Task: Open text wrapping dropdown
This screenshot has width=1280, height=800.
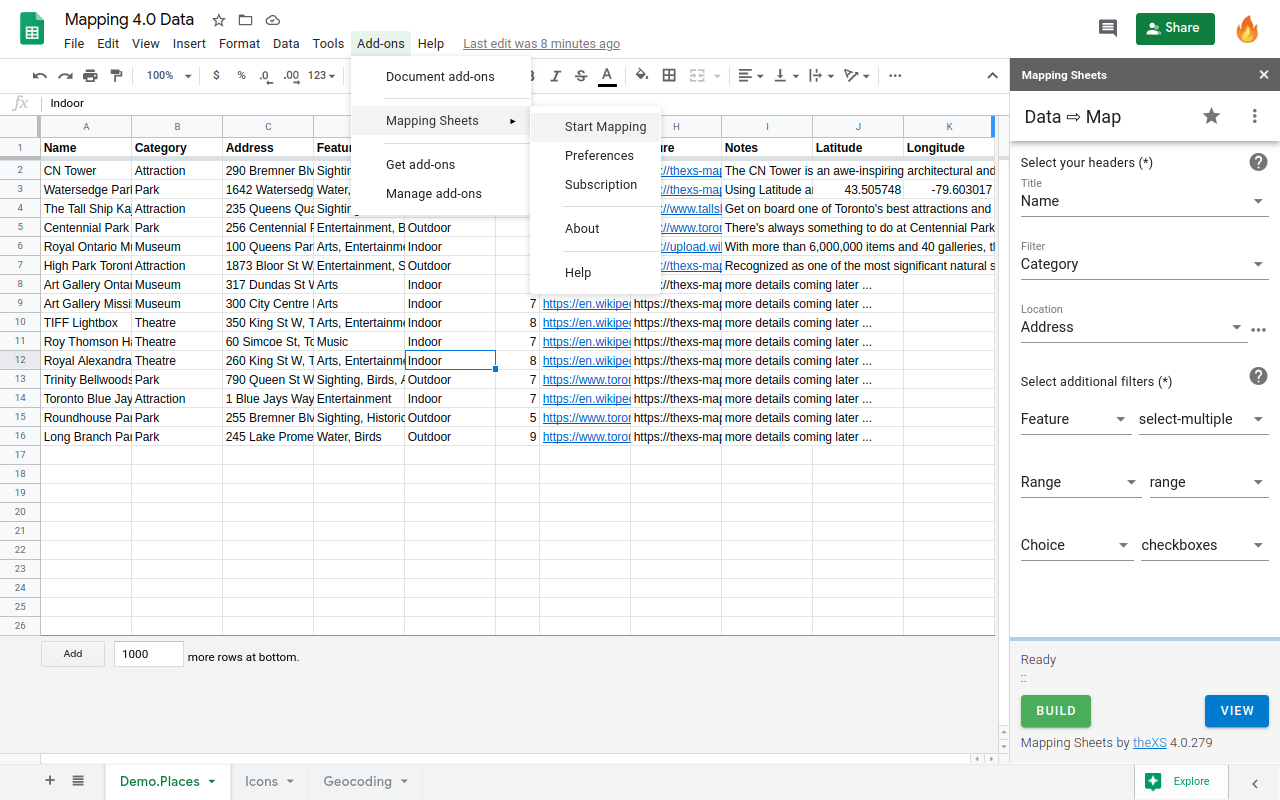Action: (x=821, y=75)
